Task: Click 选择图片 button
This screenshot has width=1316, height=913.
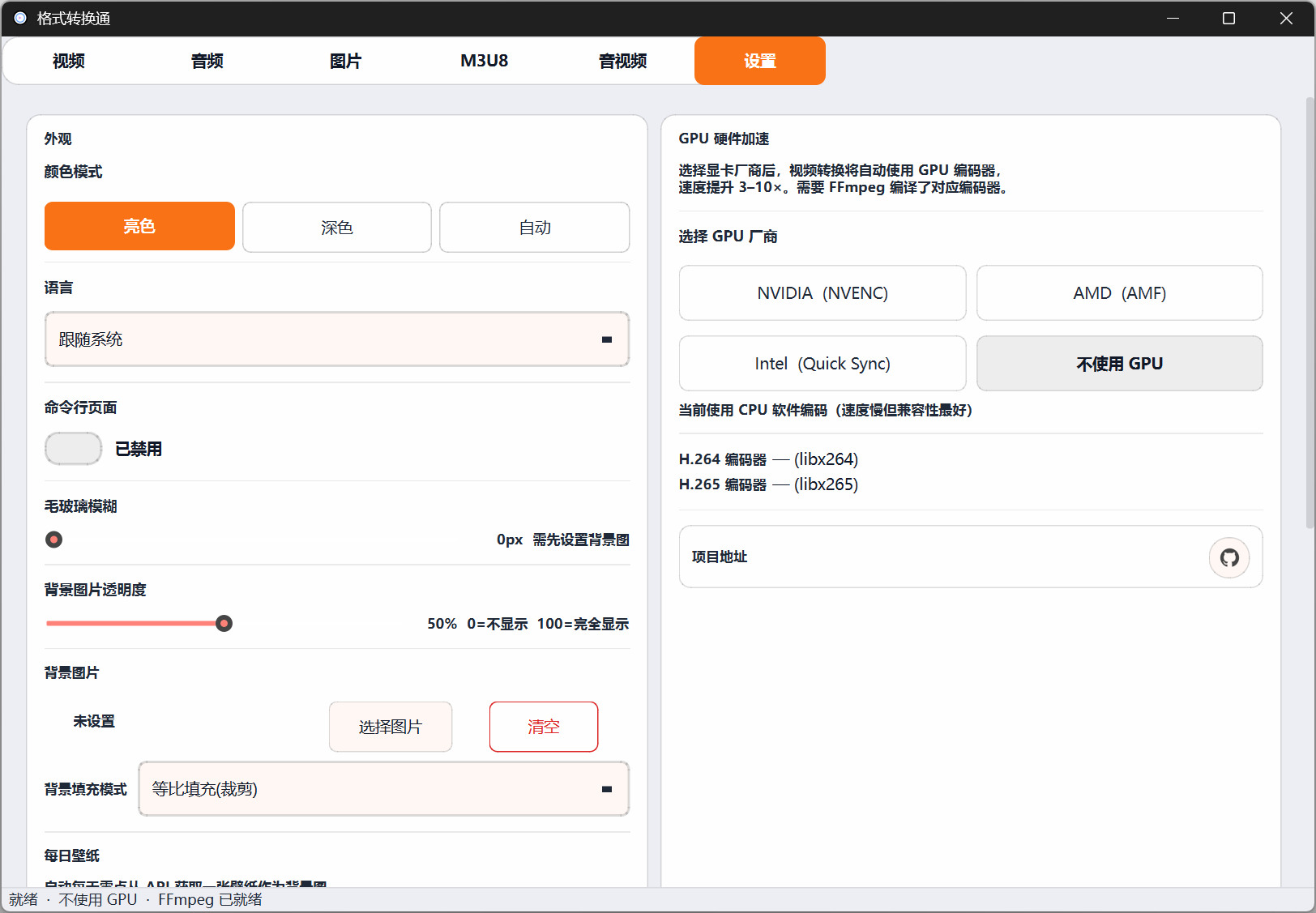Action: click(391, 727)
